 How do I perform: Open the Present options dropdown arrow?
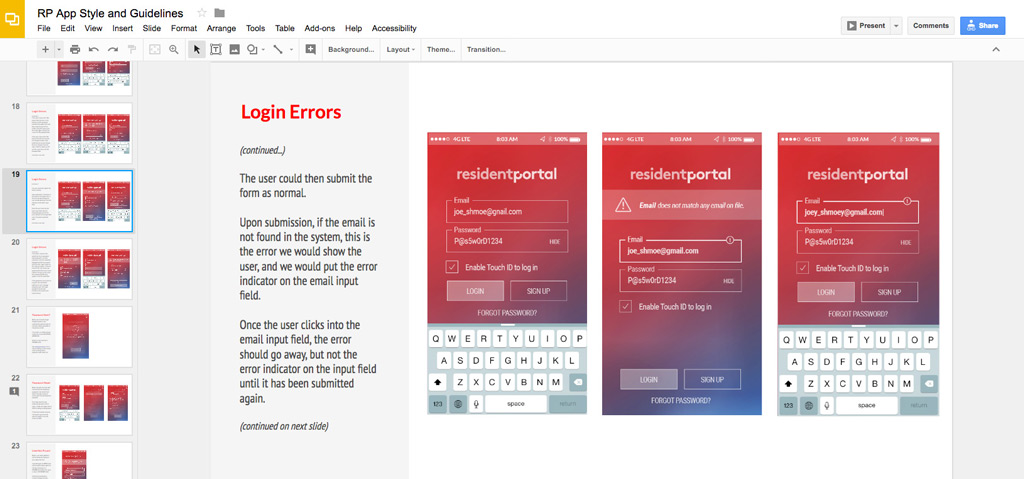pos(896,25)
